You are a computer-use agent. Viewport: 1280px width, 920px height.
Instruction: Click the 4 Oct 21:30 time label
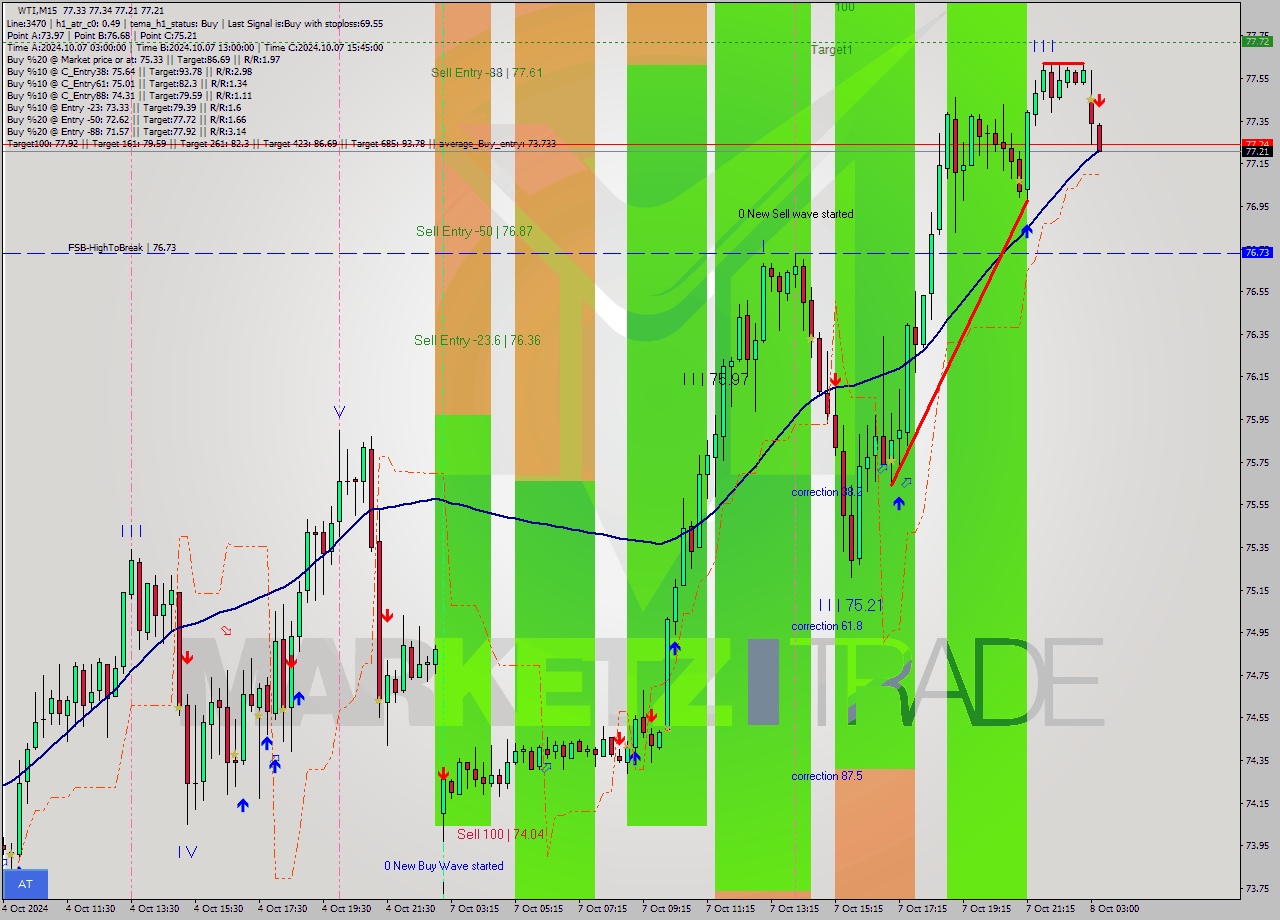click(x=411, y=909)
